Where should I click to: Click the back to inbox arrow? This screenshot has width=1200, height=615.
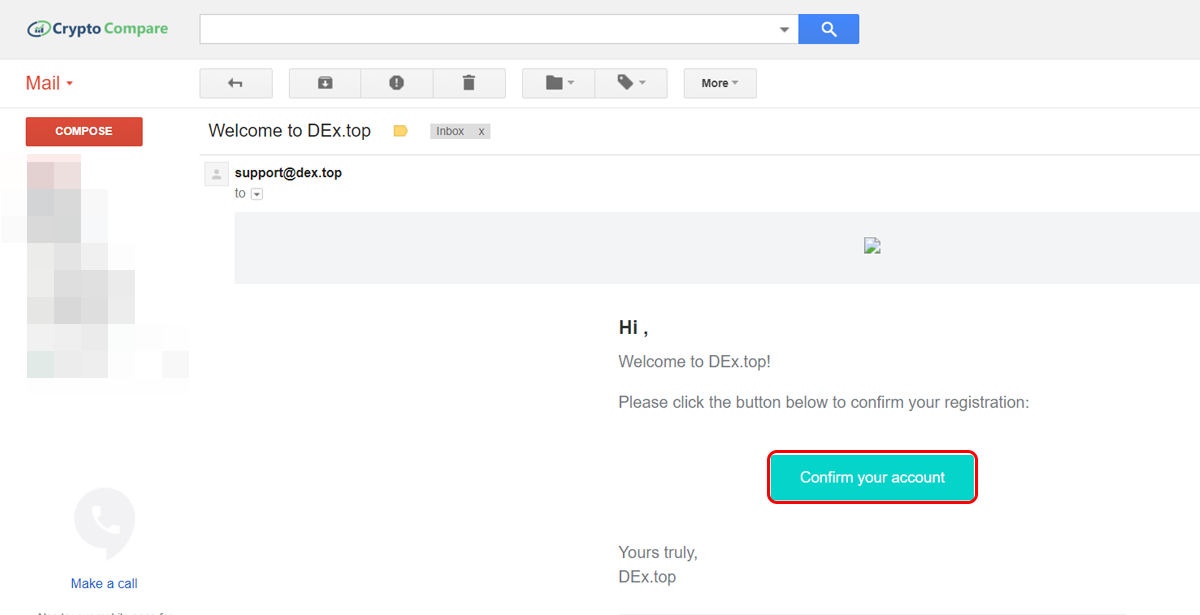(x=236, y=83)
